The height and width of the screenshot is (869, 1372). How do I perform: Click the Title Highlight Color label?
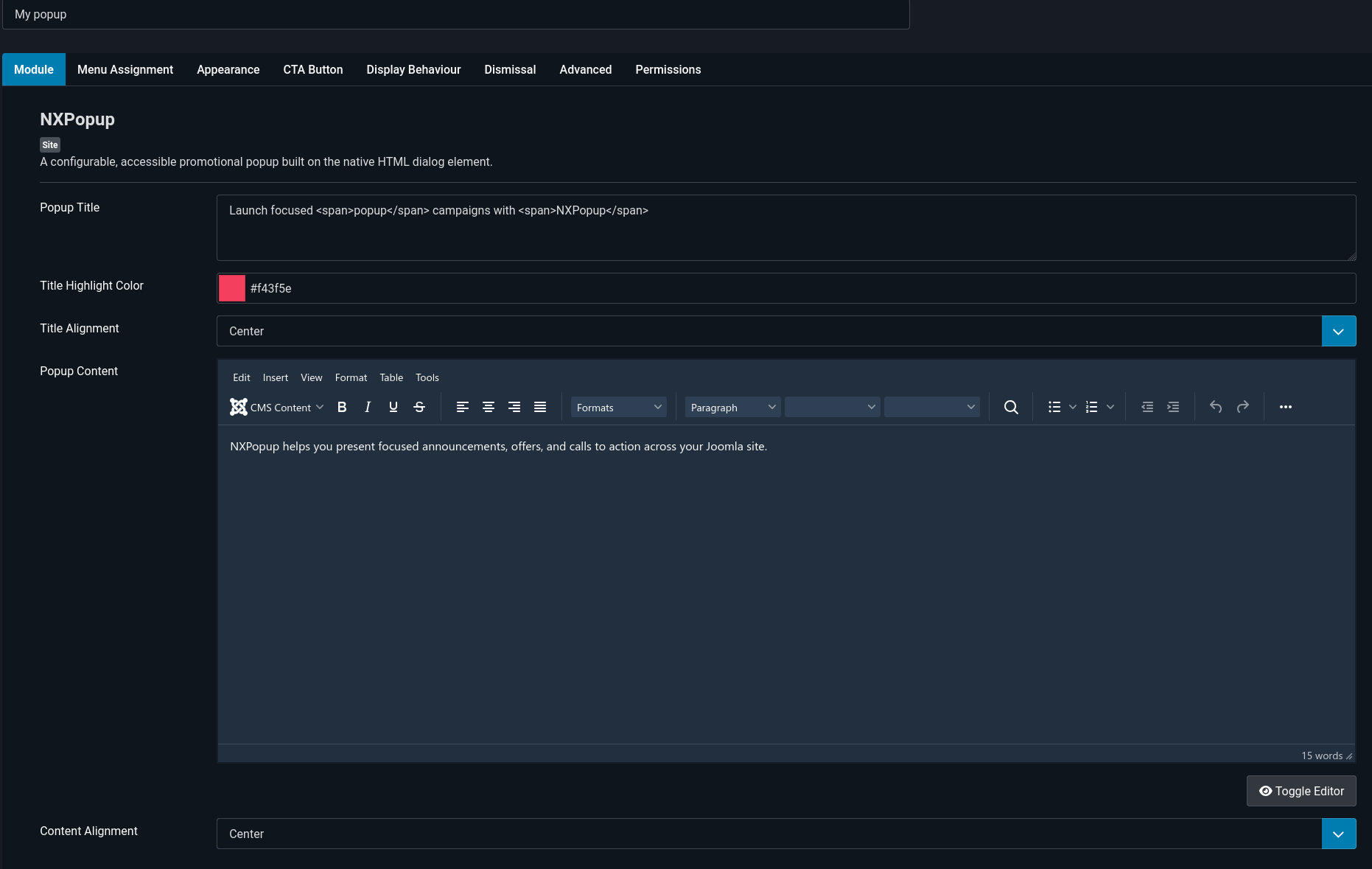point(91,286)
